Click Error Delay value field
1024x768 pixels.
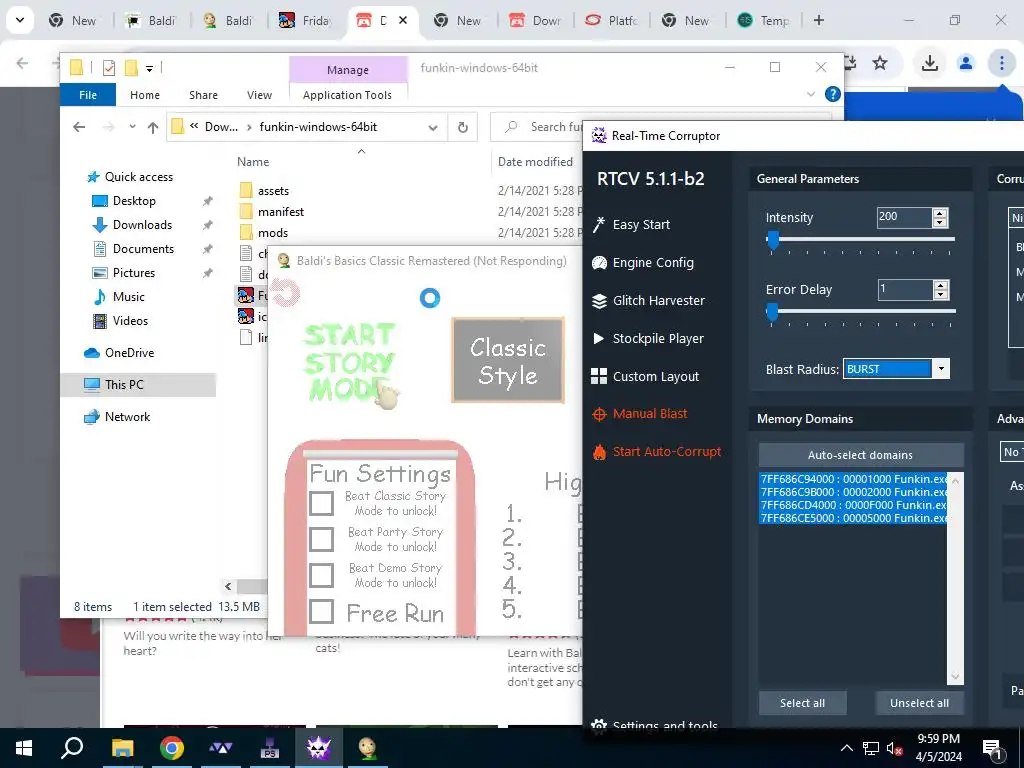pyautogui.click(x=904, y=290)
